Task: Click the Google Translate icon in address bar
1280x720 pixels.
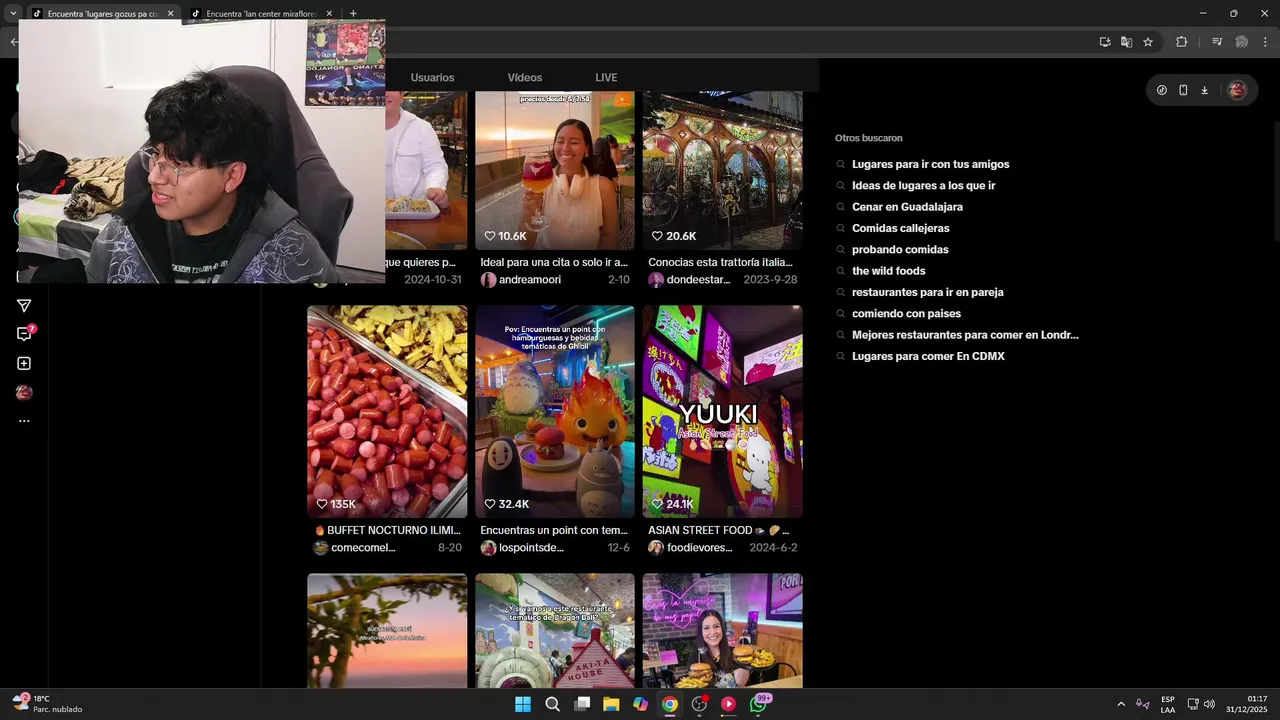Action: (x=1126, y=42)
